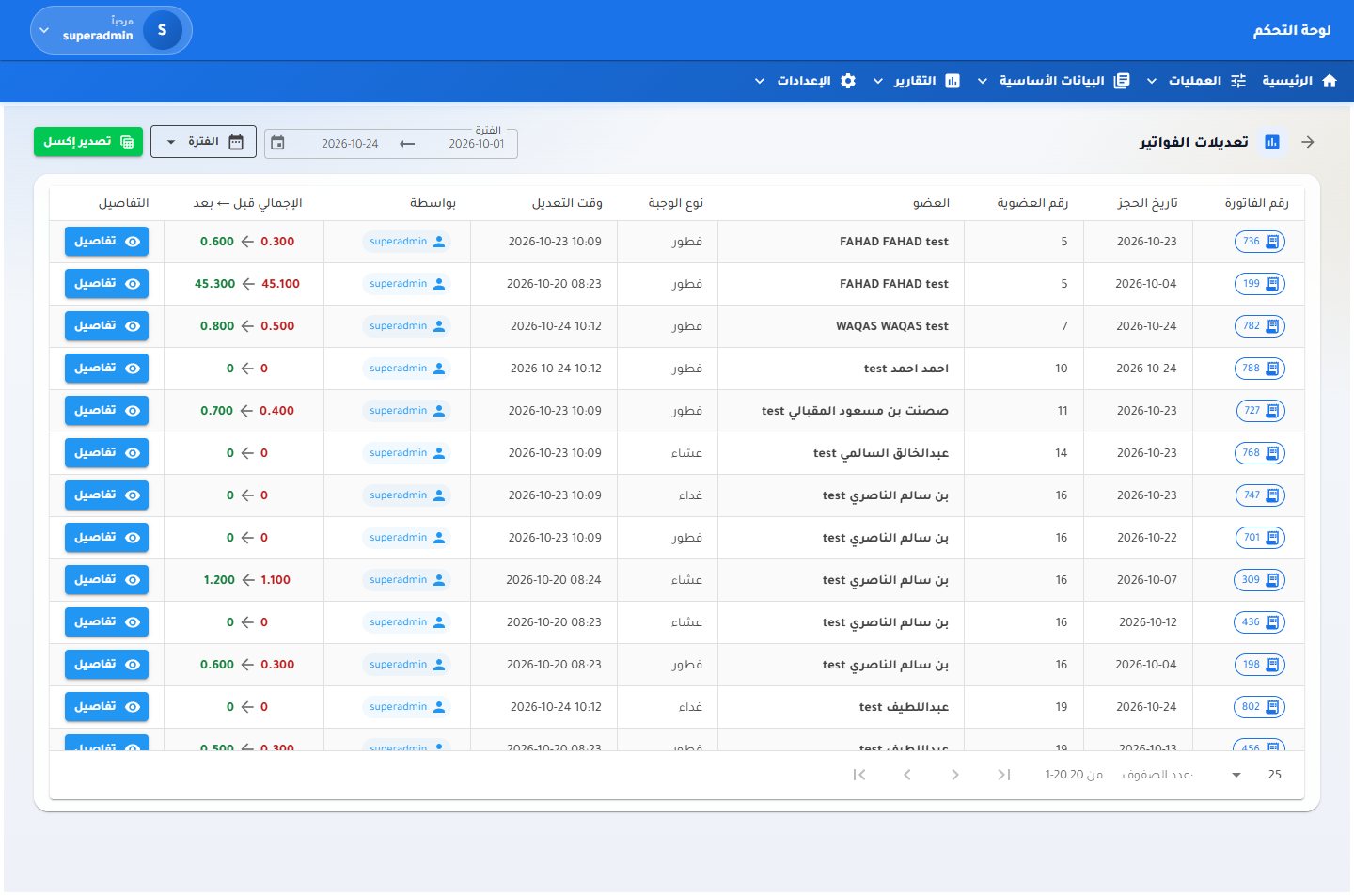
Task: View تفاصيل for invoice 802
Action: (x=106, y=707)
